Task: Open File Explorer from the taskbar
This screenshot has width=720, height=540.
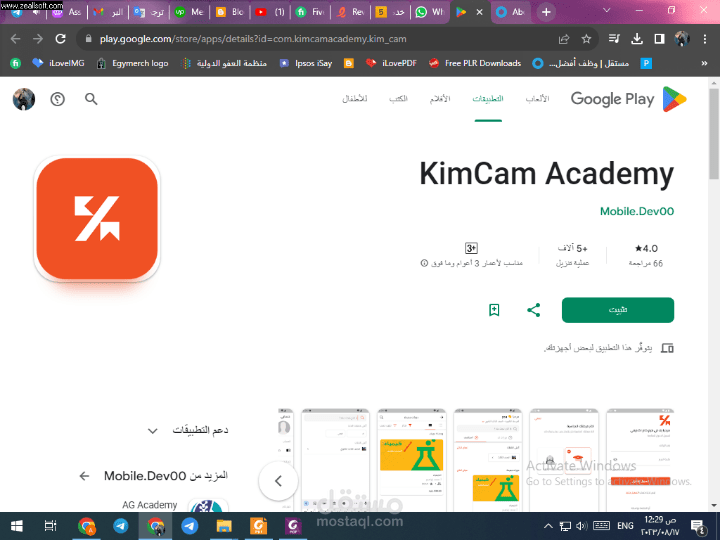Action: pyautogui.click(x=224, y=526)
